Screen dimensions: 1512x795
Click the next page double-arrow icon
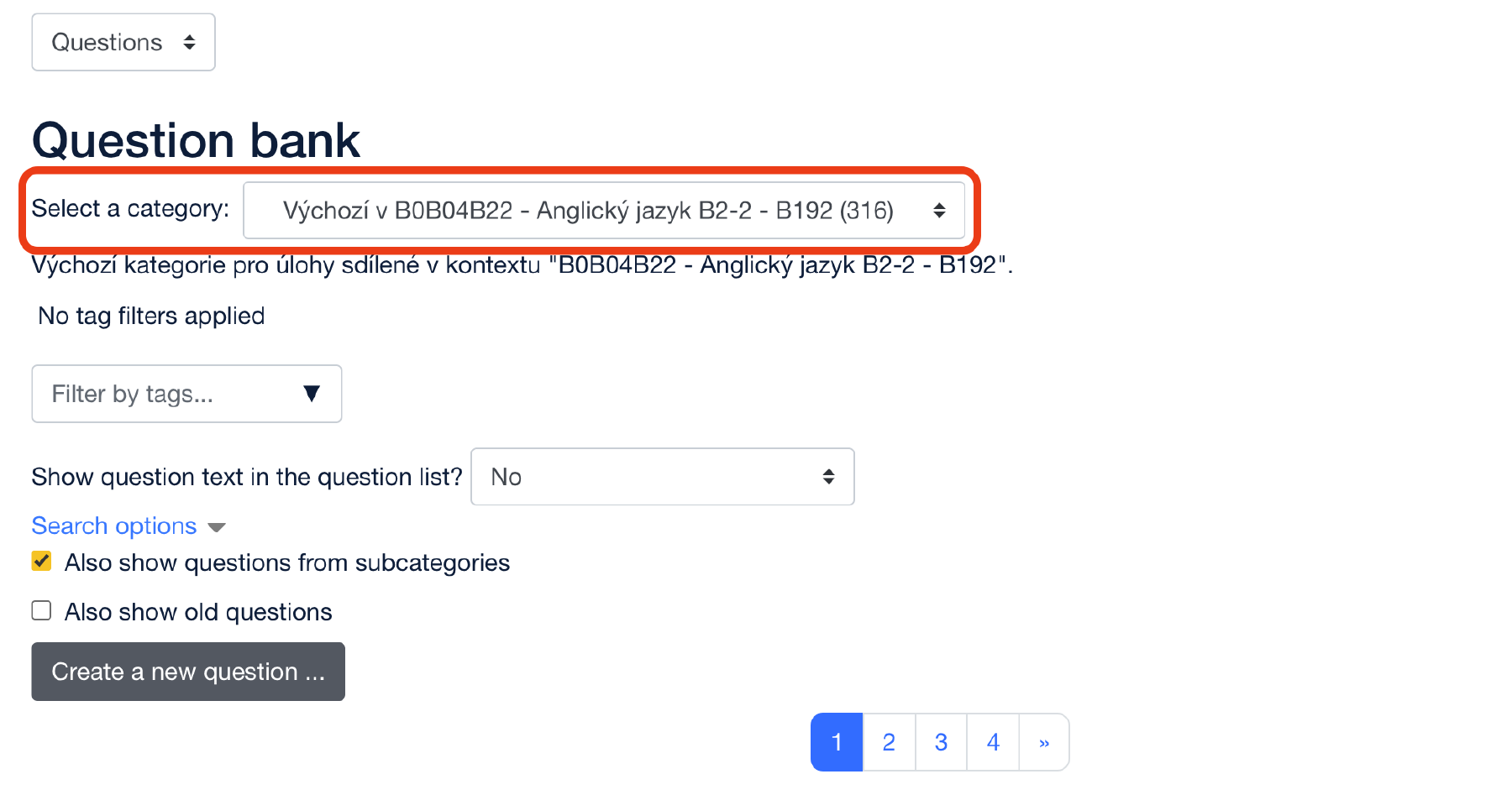pyautogui.click(x=1044, y=742)
